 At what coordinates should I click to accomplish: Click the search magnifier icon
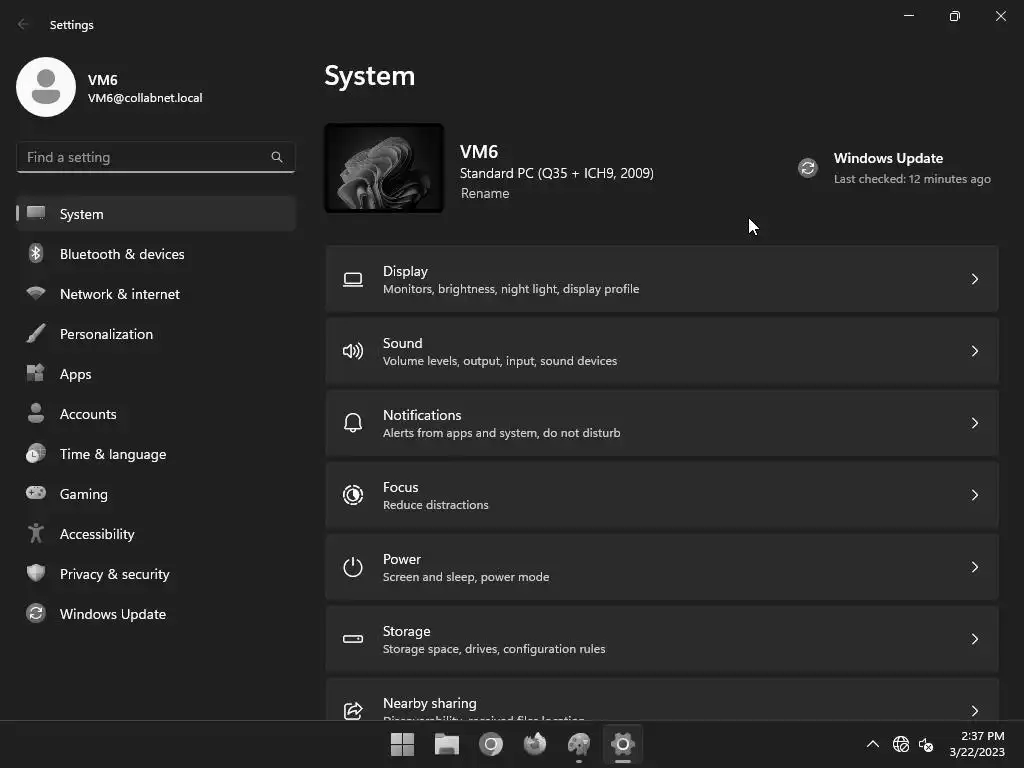[x=277, y=157]
